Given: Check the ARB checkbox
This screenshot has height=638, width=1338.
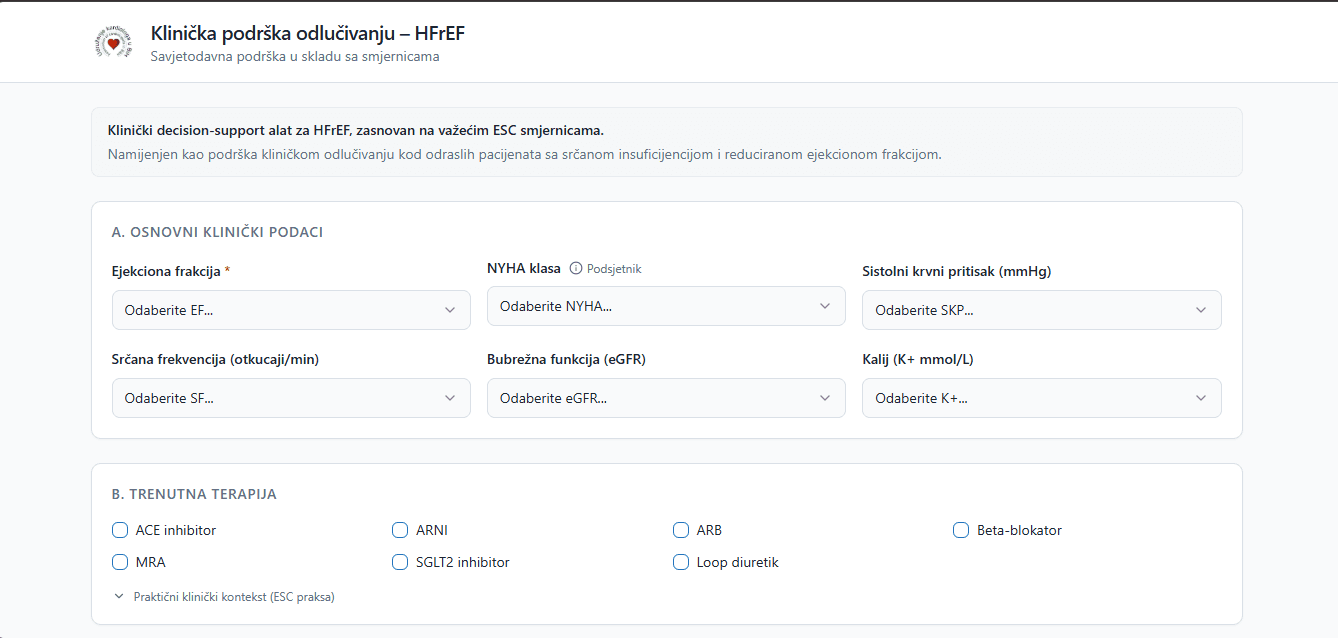Looking at the screenshot, I should (681, 530).
